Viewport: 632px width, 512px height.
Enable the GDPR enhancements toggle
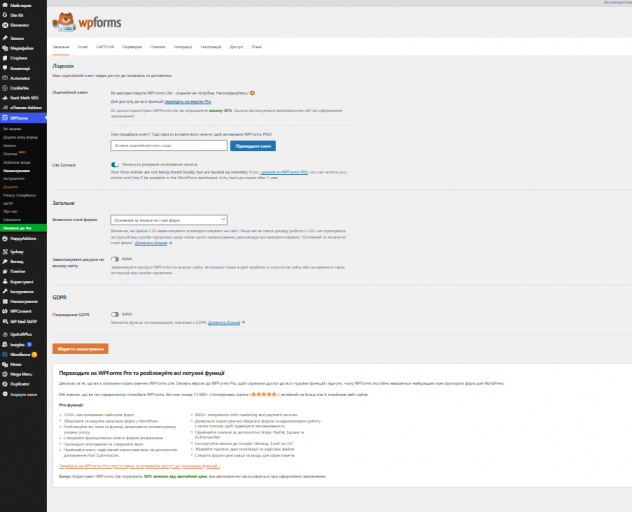(x=115, y=314)
